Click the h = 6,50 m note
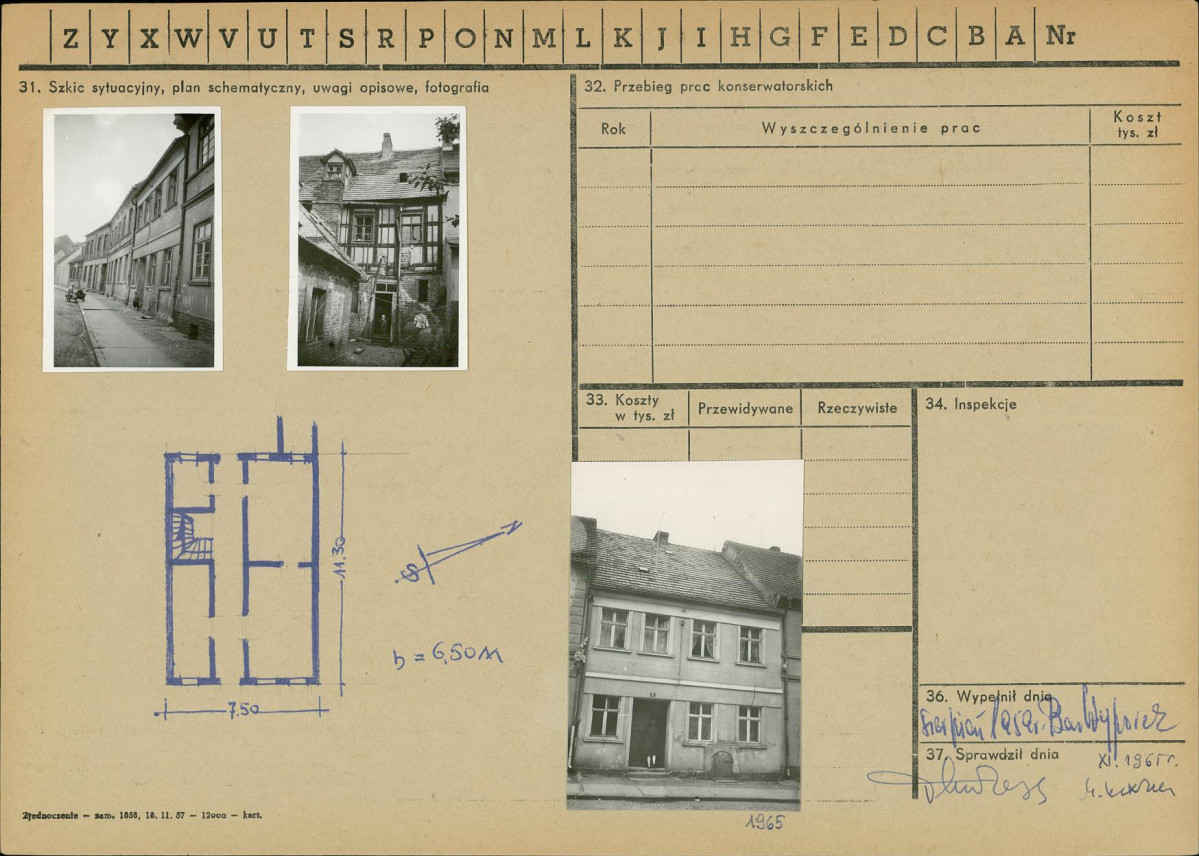 click(x=447, y=655)
